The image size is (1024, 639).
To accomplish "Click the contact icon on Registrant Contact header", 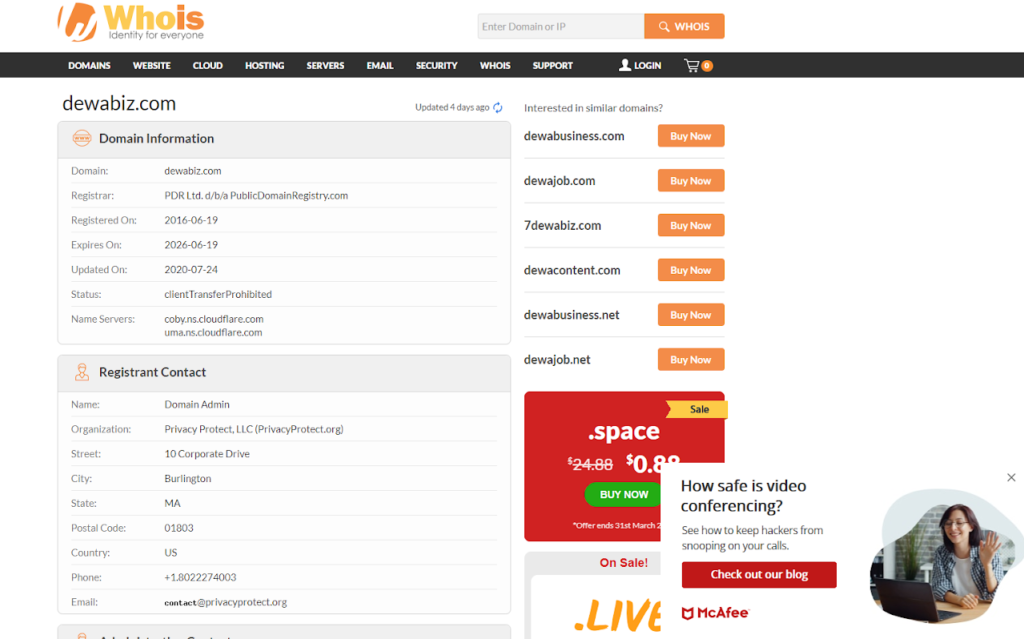I will [81, 372].
